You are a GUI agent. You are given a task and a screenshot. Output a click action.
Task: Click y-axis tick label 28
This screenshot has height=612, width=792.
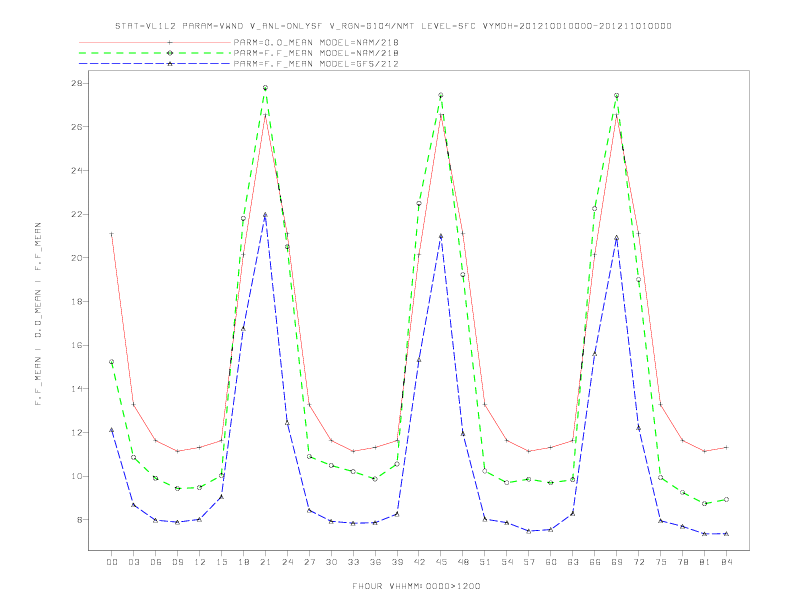pos(77,83)
